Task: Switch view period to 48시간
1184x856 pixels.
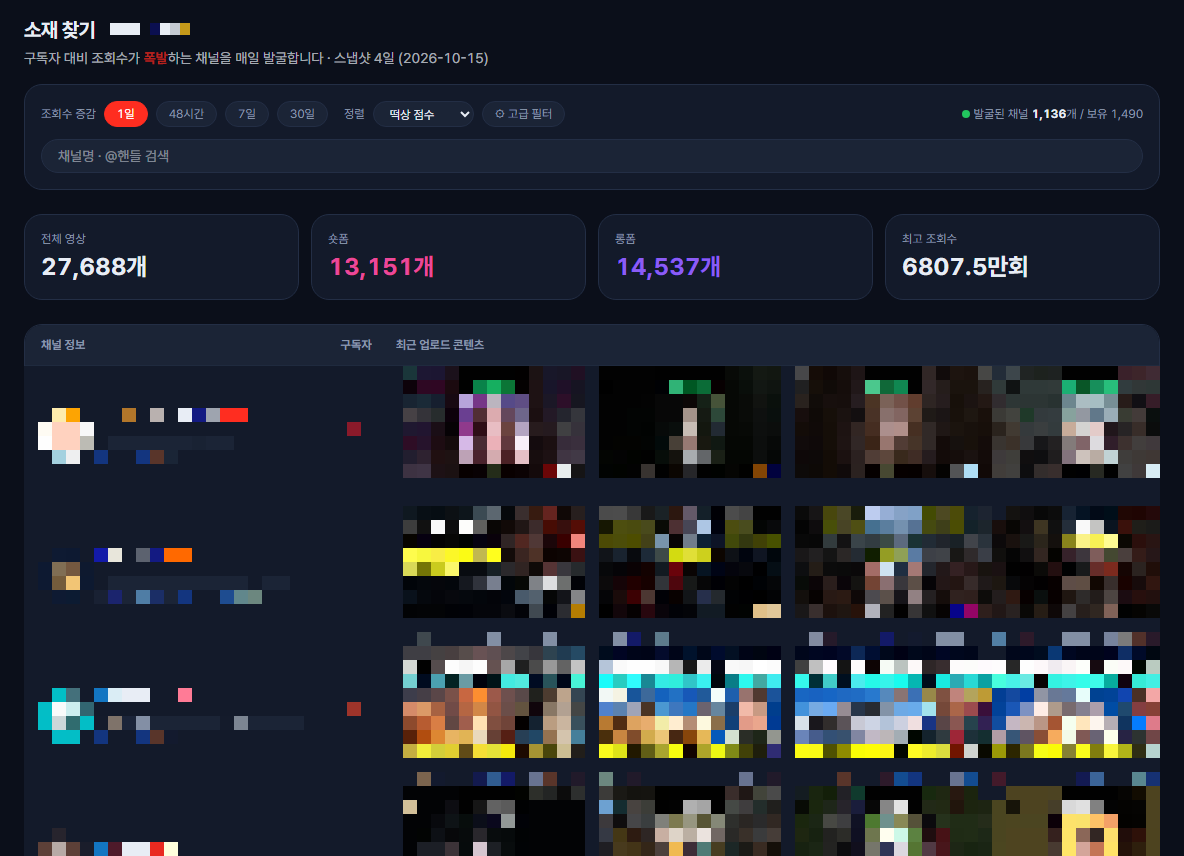Action: [x=187, y=114]
